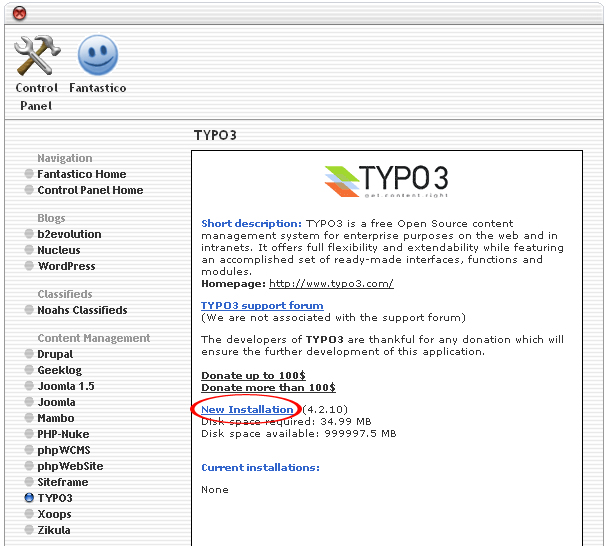Viewport: 606px width, 546px height.
Task: Click 'Disk space available: 999997.5 MB'
Action: (x=299, y=434)
